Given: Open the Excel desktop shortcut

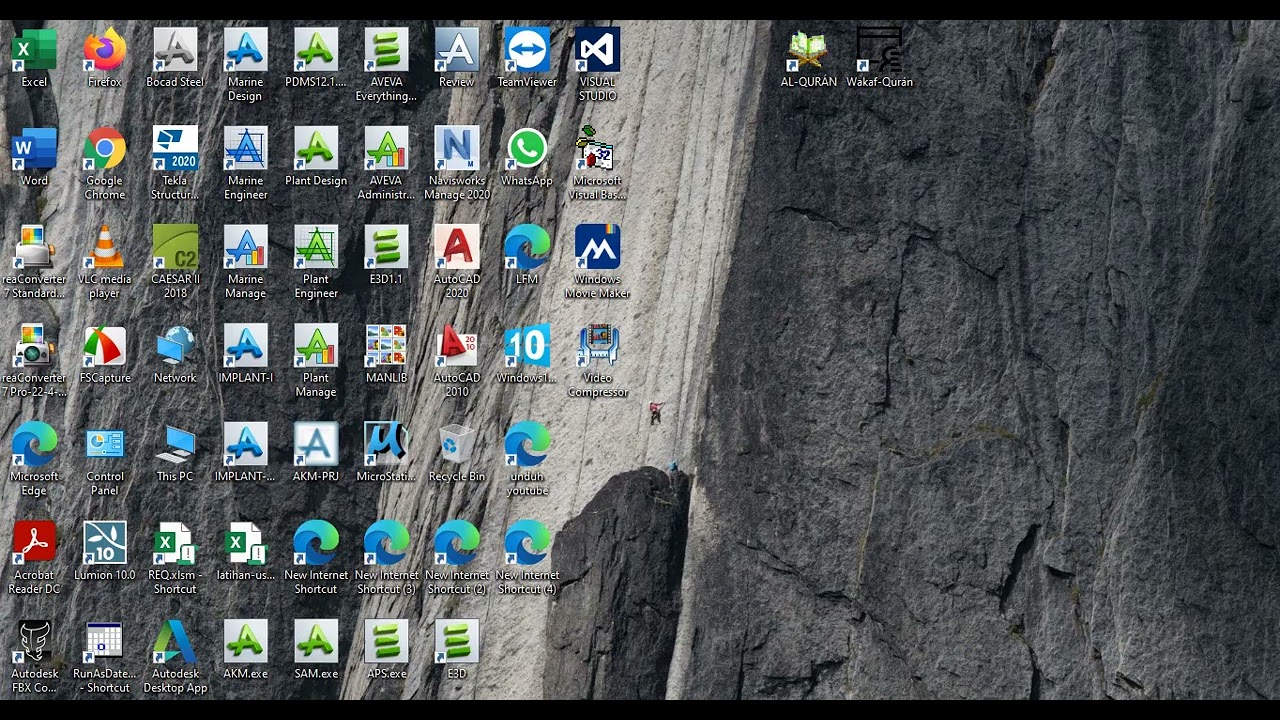Looking at the screenshot, I should click(x=34, y=50).
